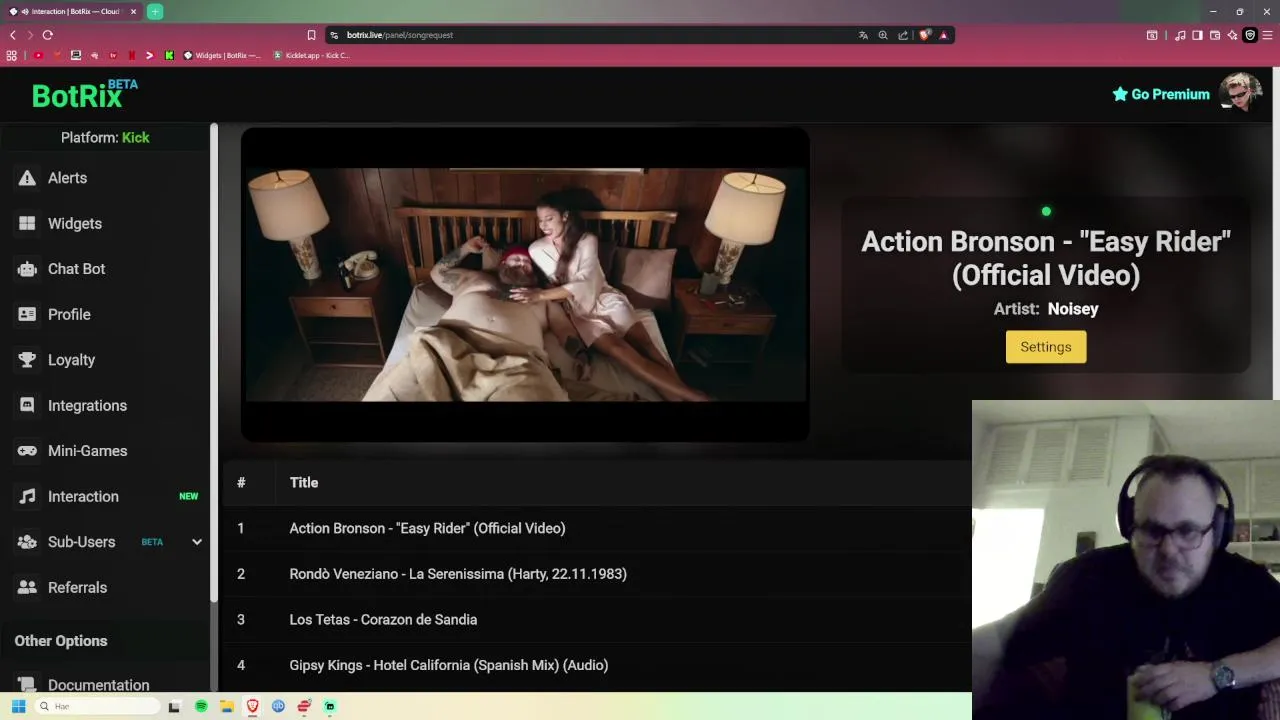Image resolution: width=1280 pixels, height=720 pixels.
Task: Open the Windows Start menu
Action: [x=18, y=706]
